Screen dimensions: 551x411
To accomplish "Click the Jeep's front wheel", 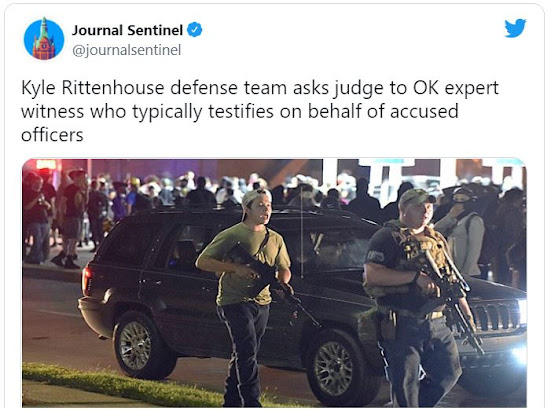I will (x=334, y=367).
